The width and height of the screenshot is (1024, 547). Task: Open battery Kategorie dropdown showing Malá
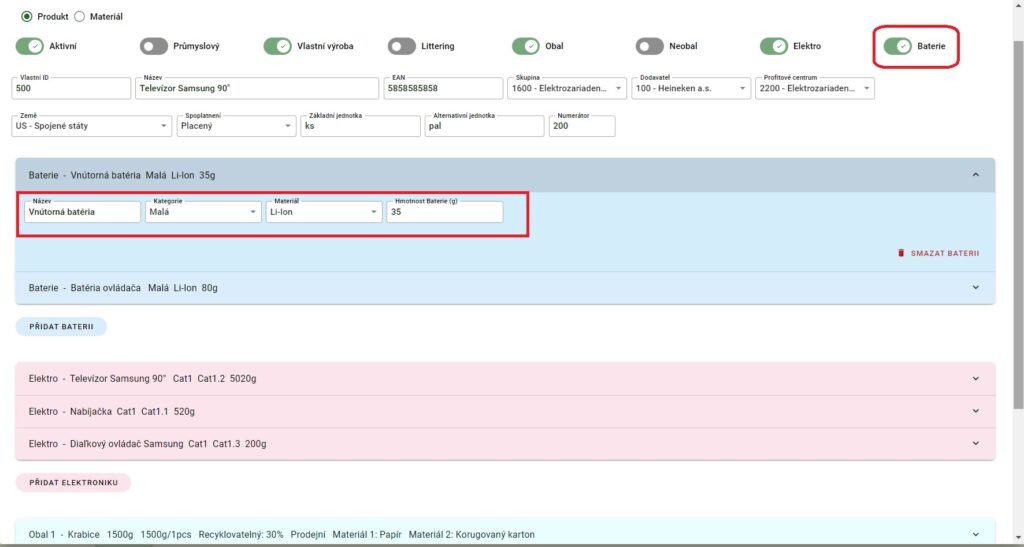pyautogui.click(x=203, y=212)
